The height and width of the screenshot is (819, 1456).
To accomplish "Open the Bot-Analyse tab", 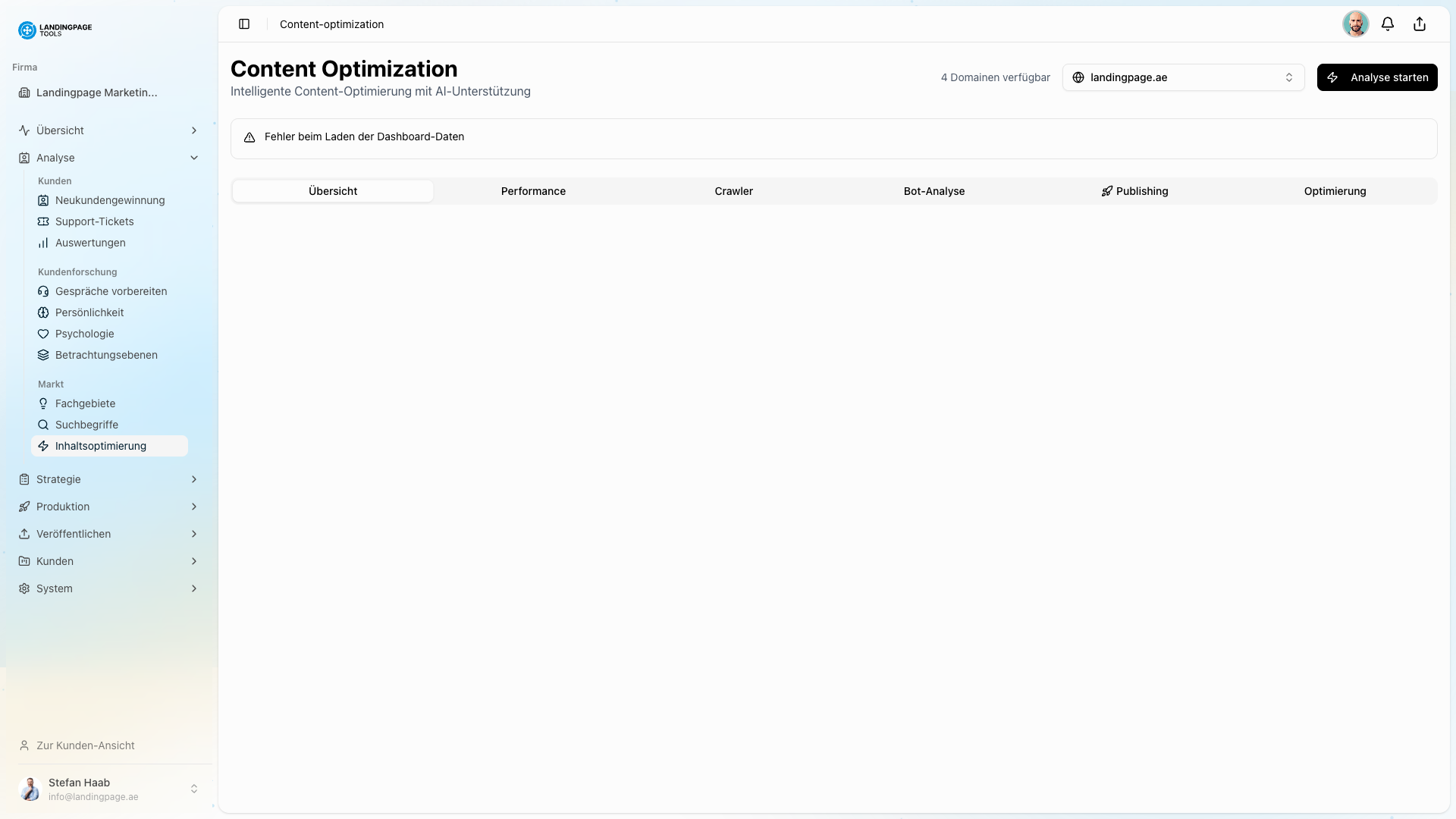I will click(934, 191).
